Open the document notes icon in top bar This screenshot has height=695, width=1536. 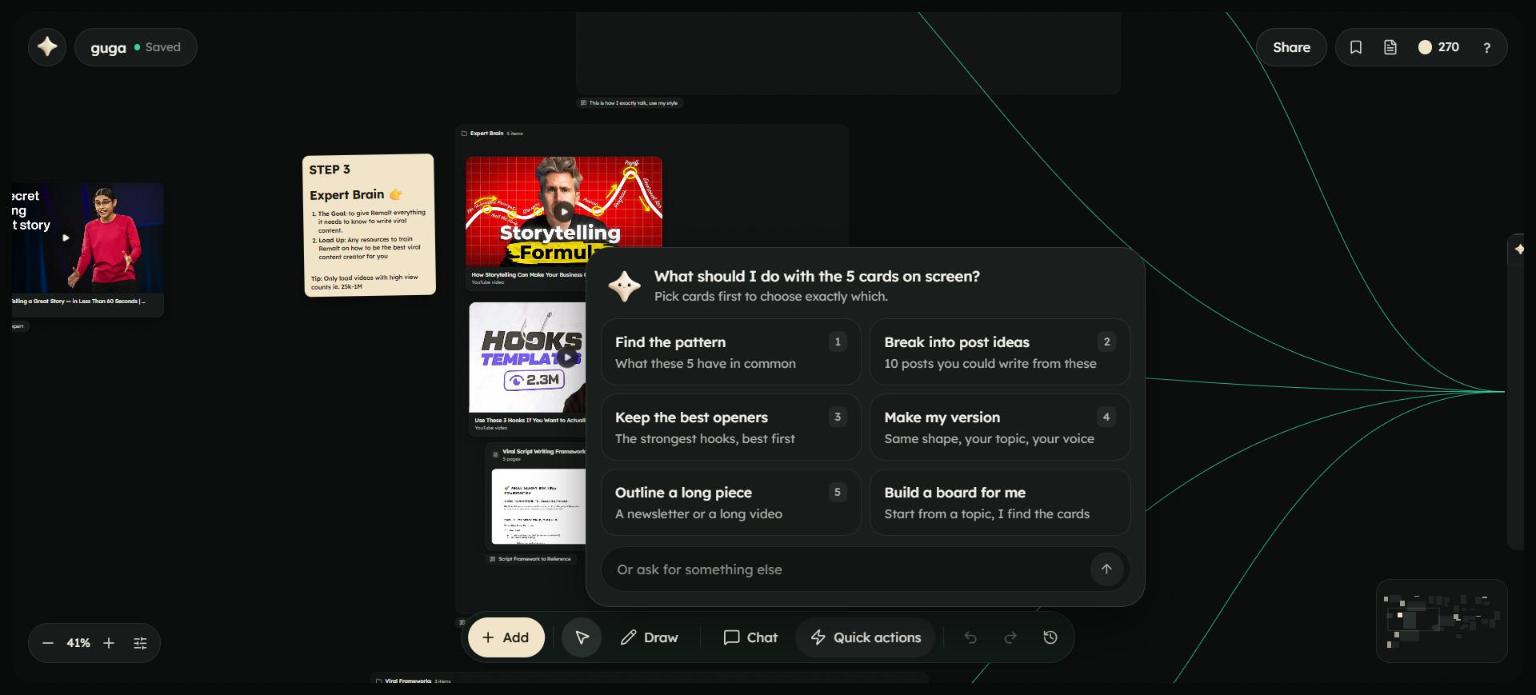coord(1390,47)
